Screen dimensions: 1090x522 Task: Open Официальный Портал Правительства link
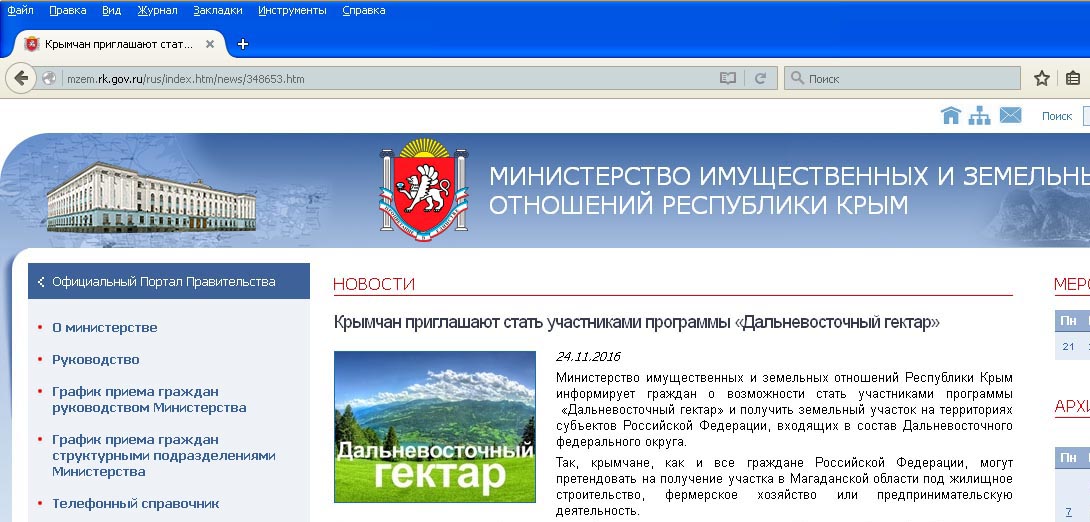(x=164, y=282)
